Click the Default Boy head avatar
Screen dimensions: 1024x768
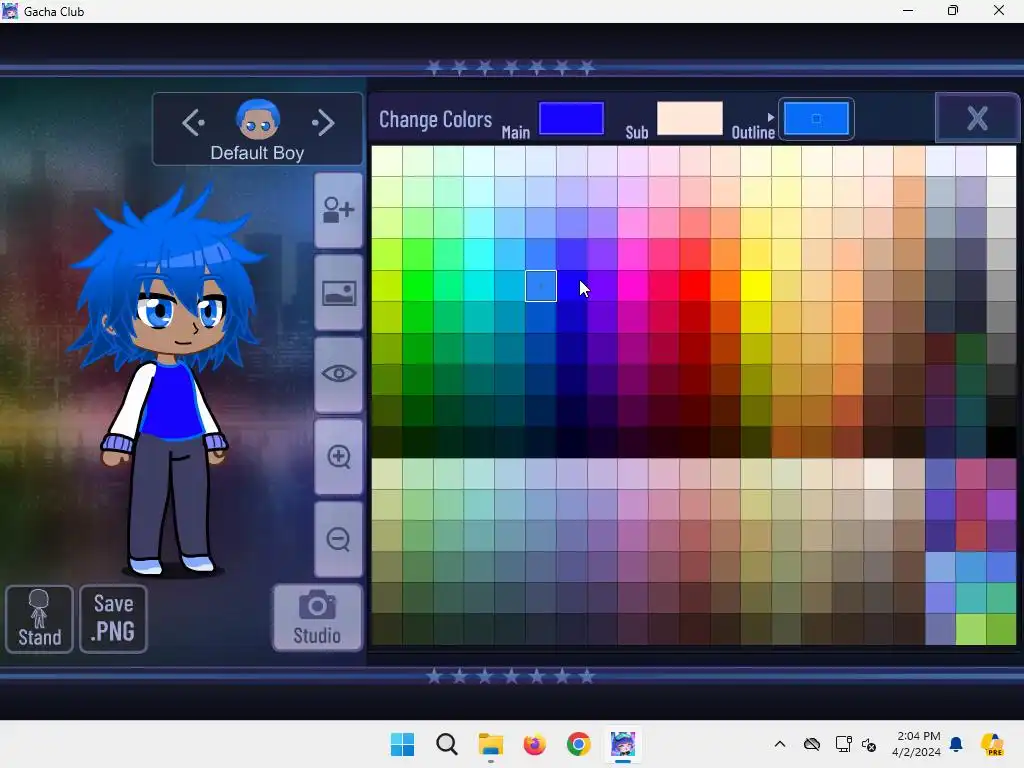[x=258, y=119]
